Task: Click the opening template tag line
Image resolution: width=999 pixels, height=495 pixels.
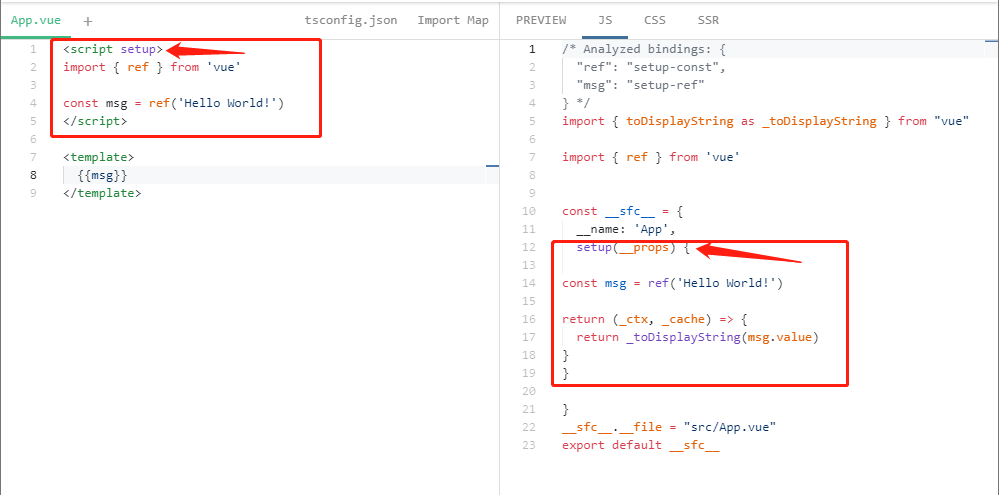Action: pyautogui.click(x=99, y=157)
